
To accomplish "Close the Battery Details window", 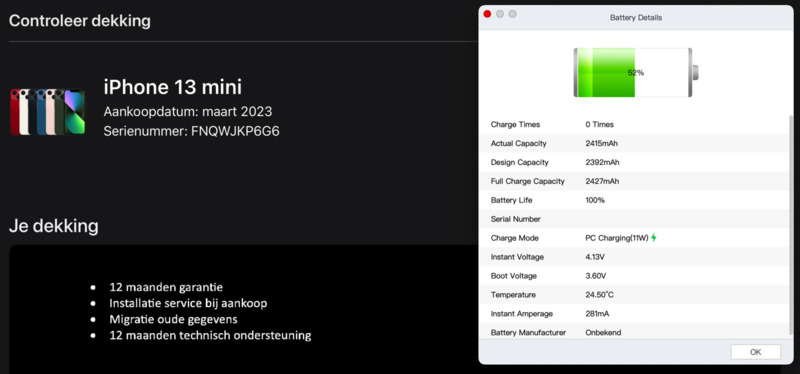I will pyautogui.click(x=487, y=14).
